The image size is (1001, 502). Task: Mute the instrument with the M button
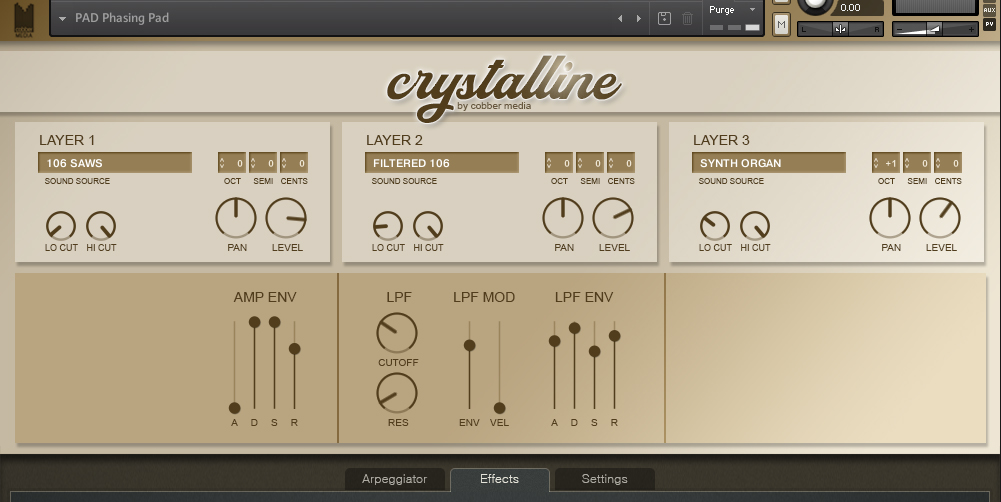781,24
